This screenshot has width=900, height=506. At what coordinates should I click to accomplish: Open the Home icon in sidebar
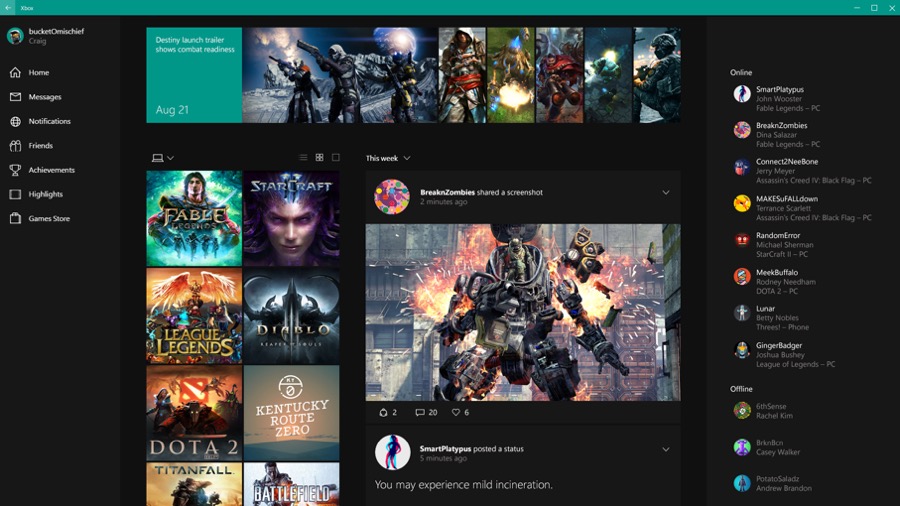pos(15,72)
